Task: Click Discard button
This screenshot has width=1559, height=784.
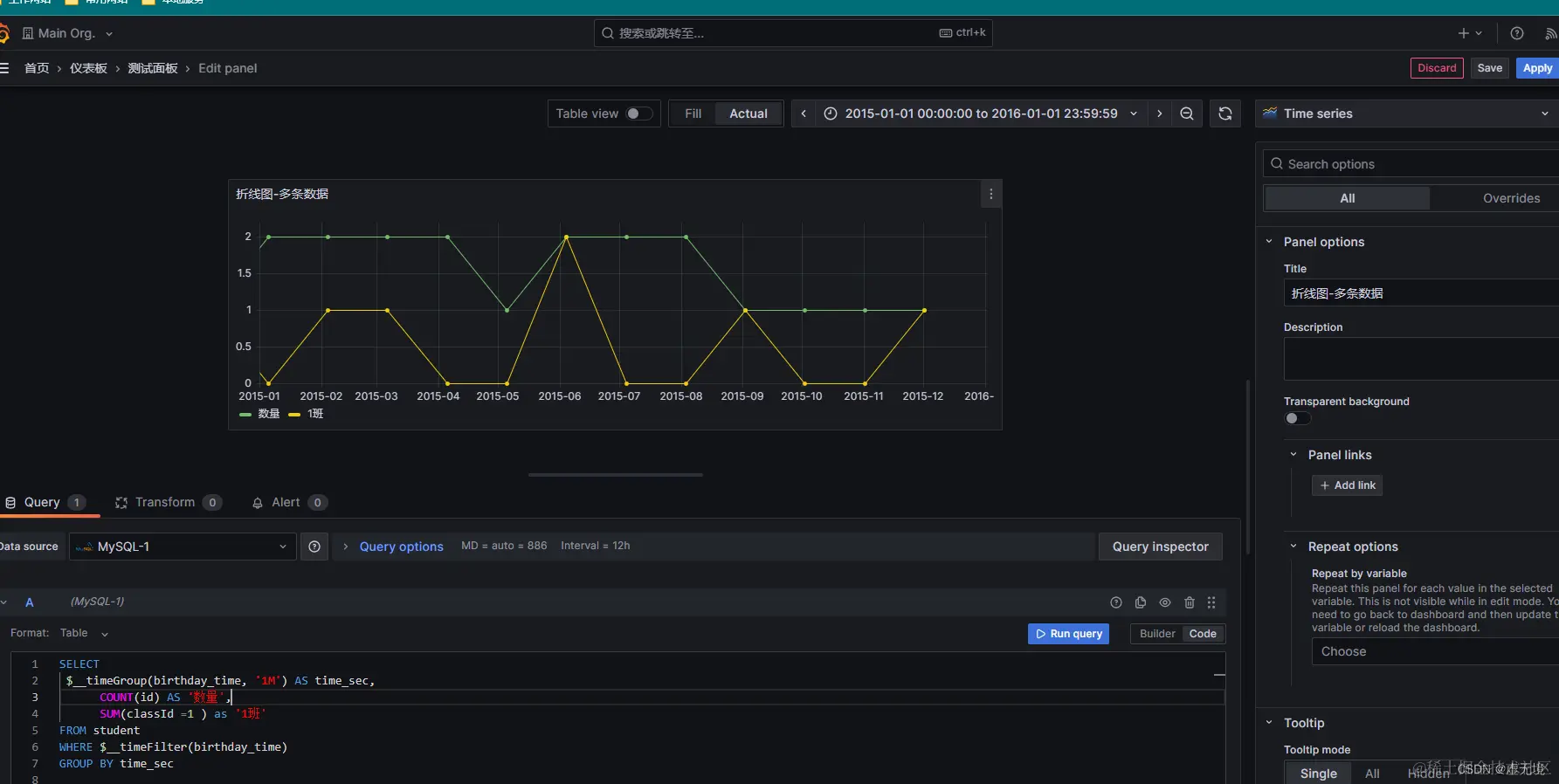Action: 1437,68
